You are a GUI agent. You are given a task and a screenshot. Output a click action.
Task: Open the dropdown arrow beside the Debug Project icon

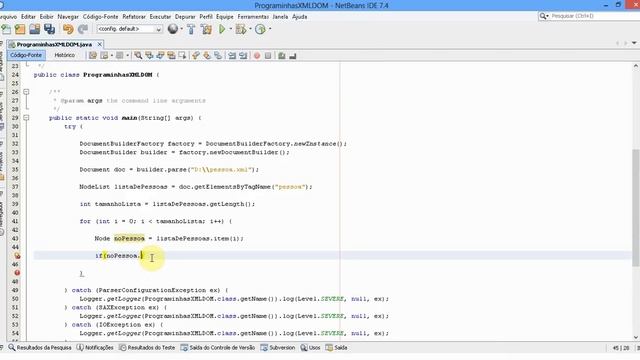click(x=250, y=29)
